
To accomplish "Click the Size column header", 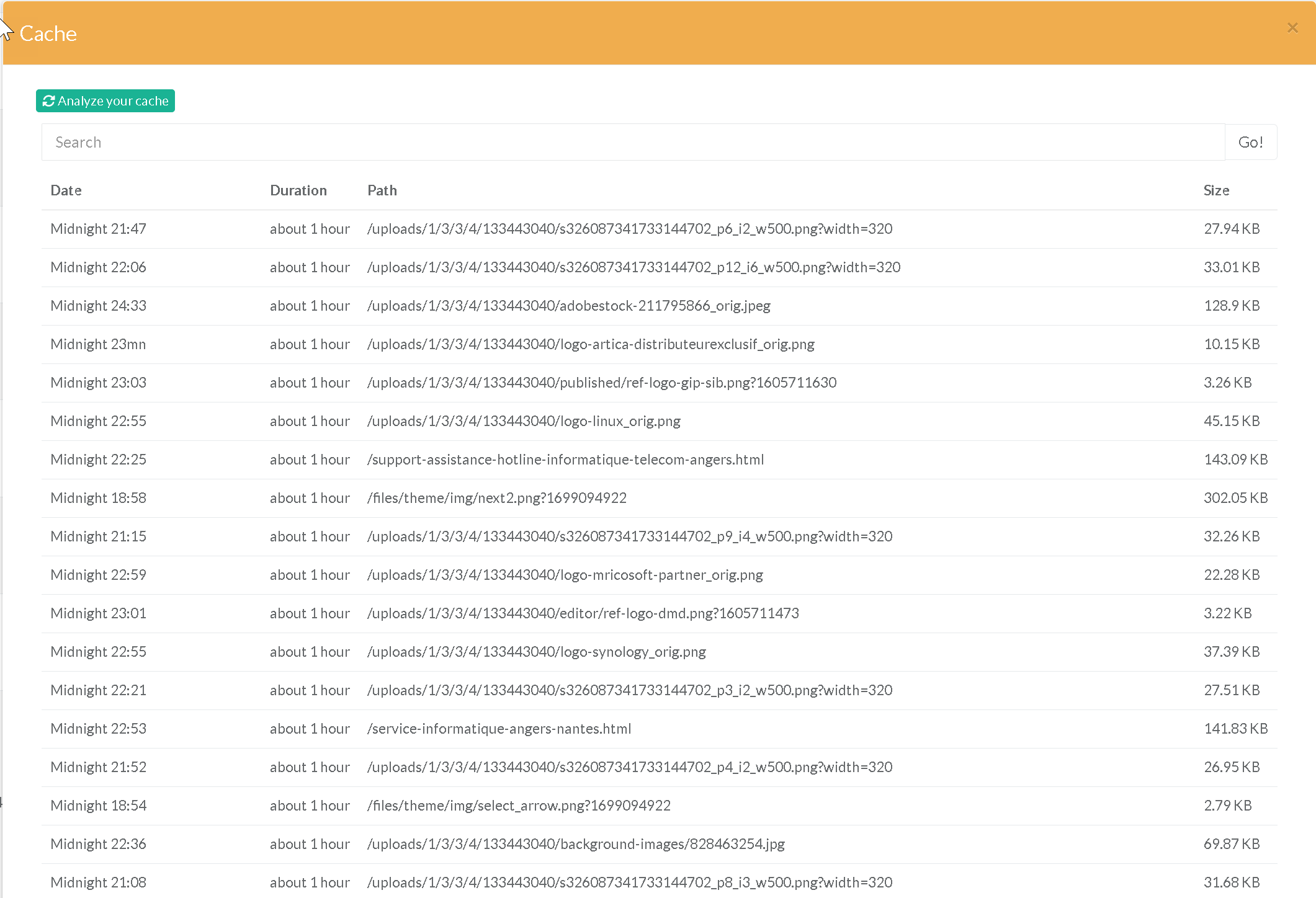I will tap(1215, 190).
